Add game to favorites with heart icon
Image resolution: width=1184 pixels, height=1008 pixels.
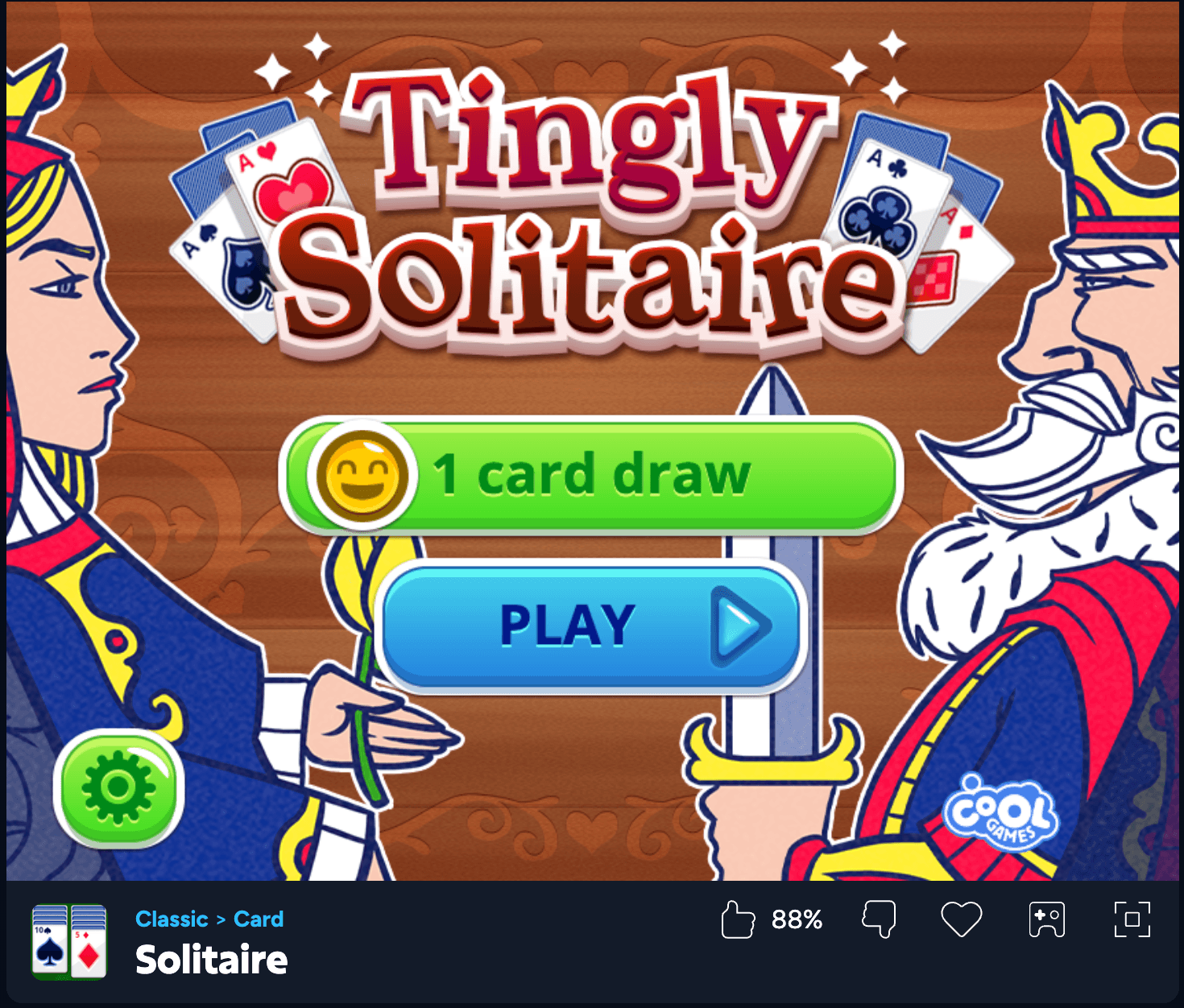pyautogui.click(x=962, y=919)
